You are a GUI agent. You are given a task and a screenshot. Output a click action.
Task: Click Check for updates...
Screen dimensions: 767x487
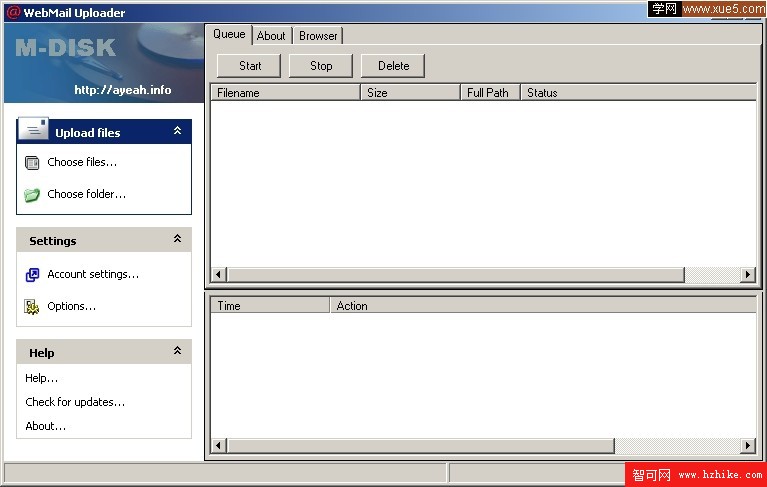pos(75,402)
